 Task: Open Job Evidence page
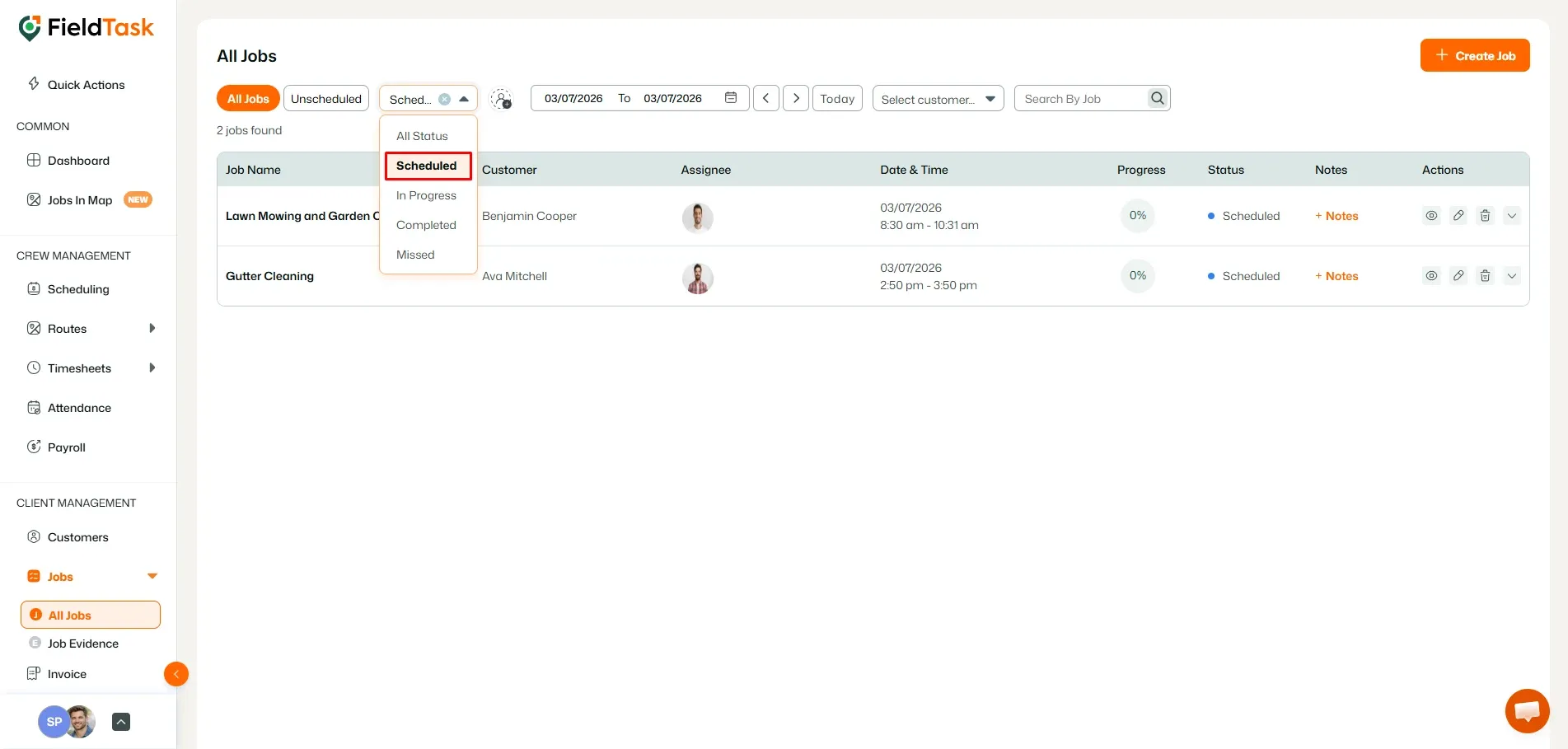click(74, 643)
